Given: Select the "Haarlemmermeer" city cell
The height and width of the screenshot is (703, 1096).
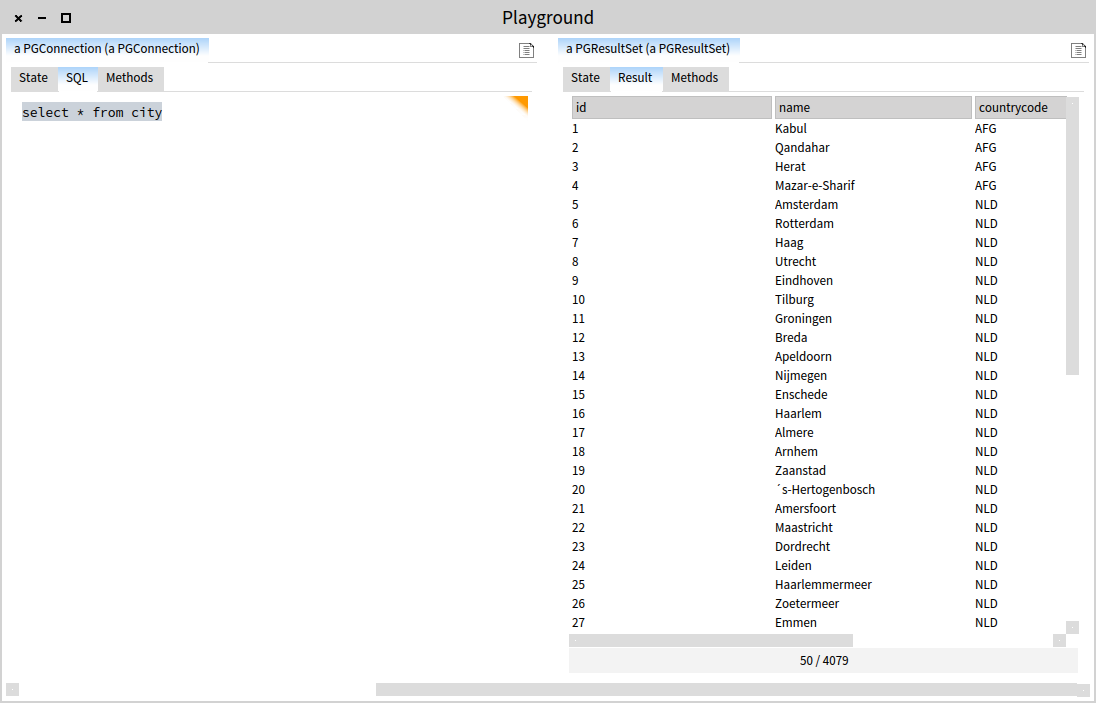Looking at the screenshot, I should point(823,584).
